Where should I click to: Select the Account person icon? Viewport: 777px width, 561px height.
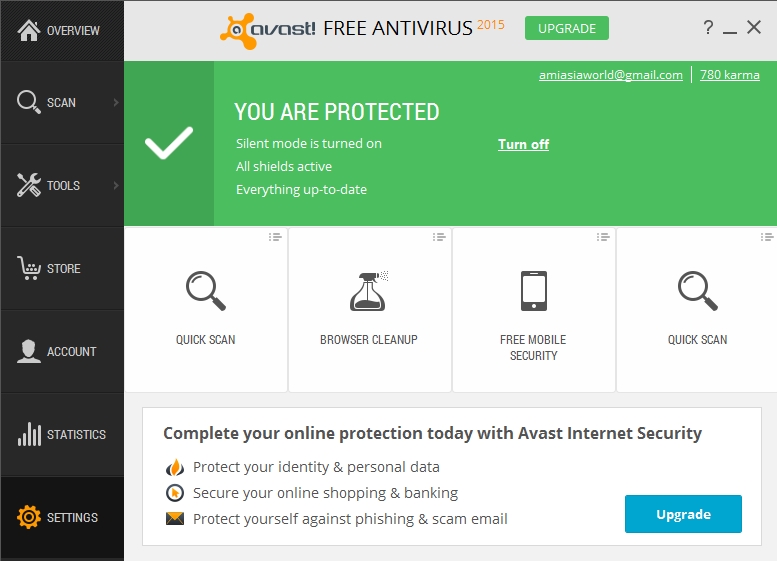(x=29, y=351)
